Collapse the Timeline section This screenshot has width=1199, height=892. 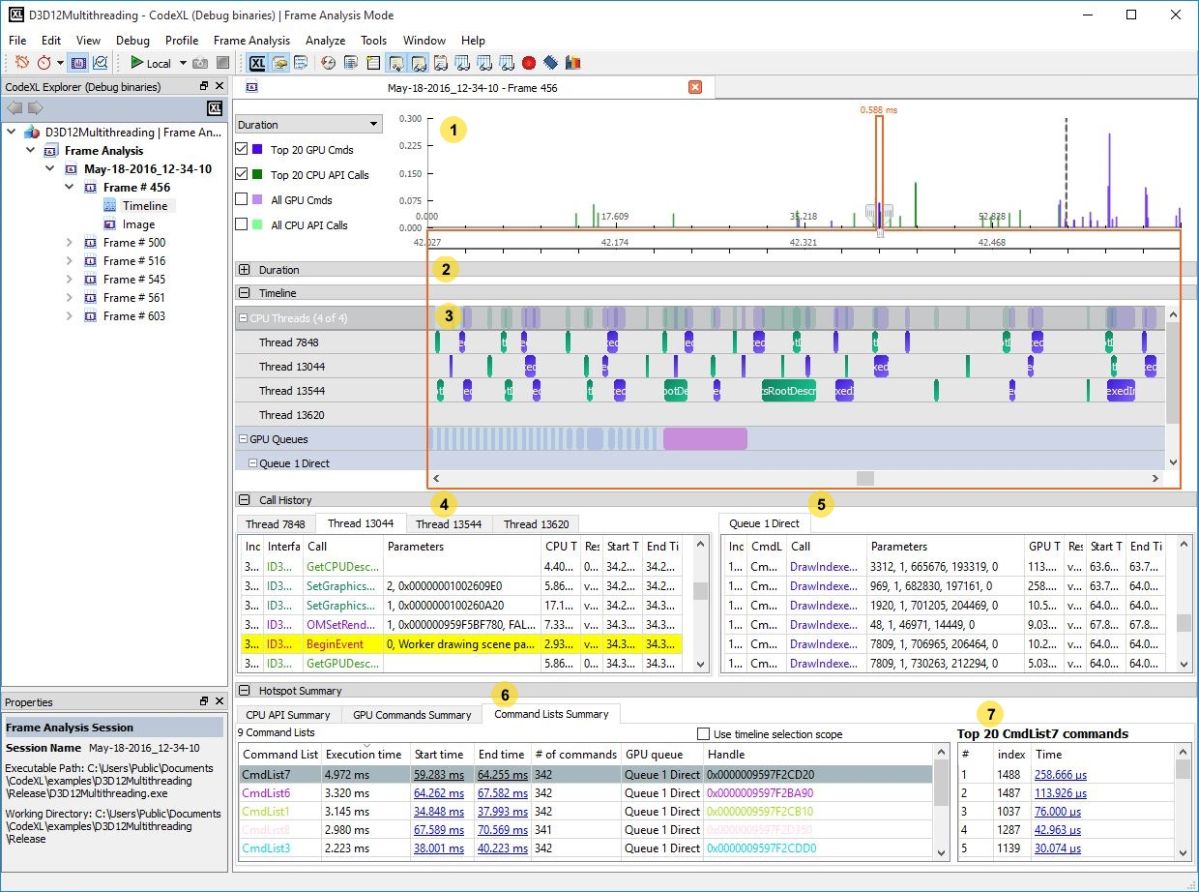pyautogui.click(x=244, y=293)
